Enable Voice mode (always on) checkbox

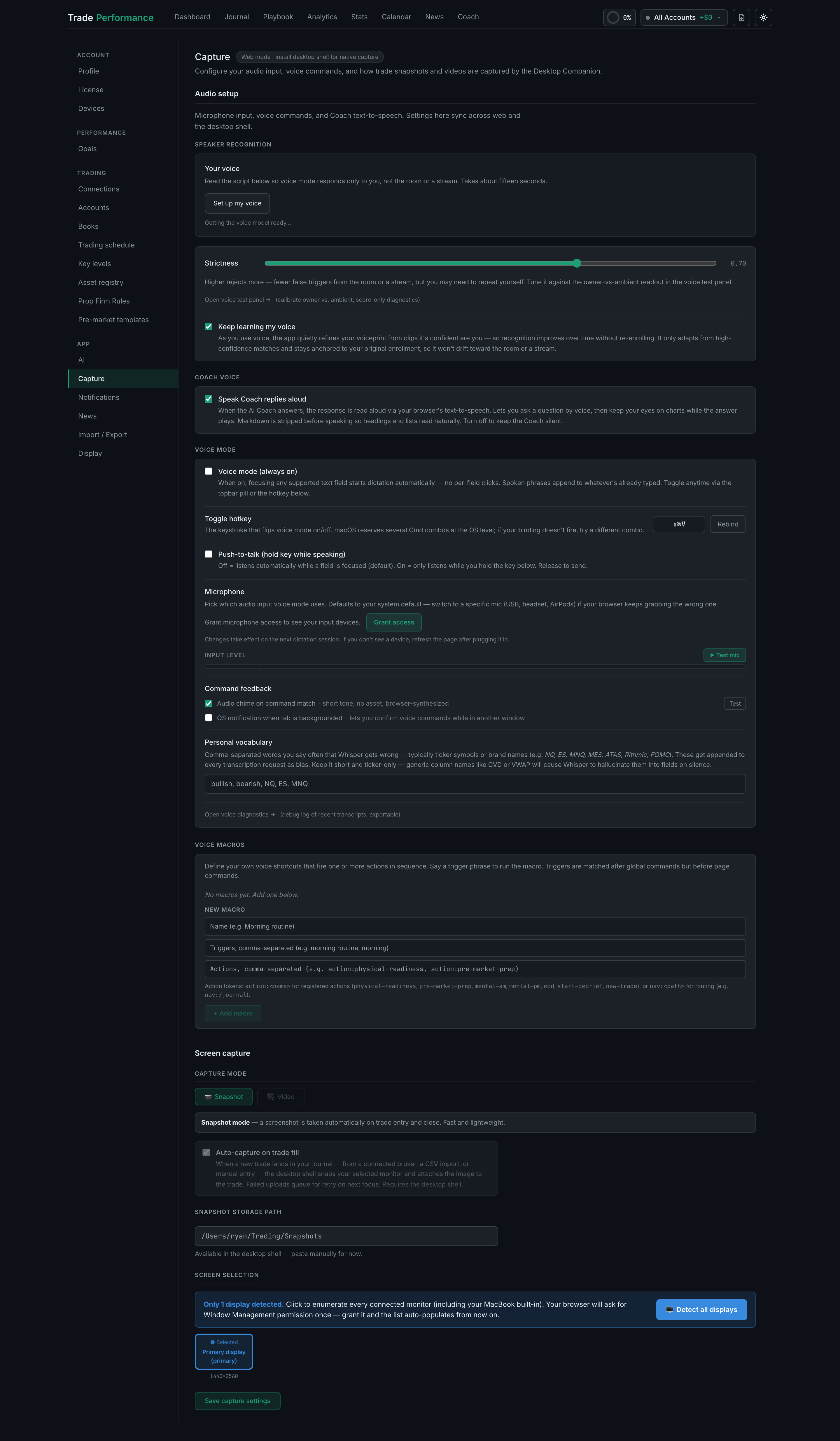[x=209, y=471]
